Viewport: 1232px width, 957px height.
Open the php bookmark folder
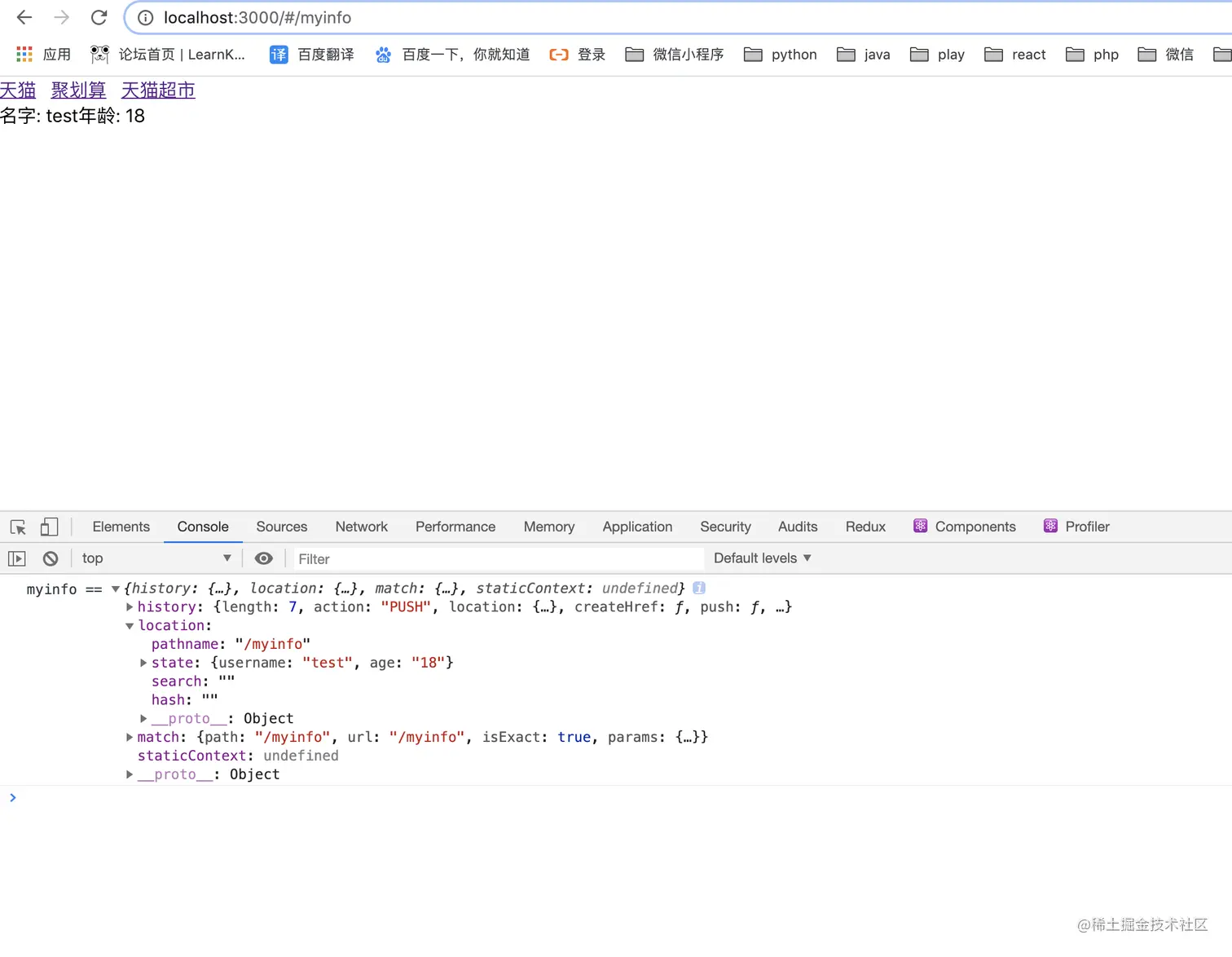tap(1093, 55)
